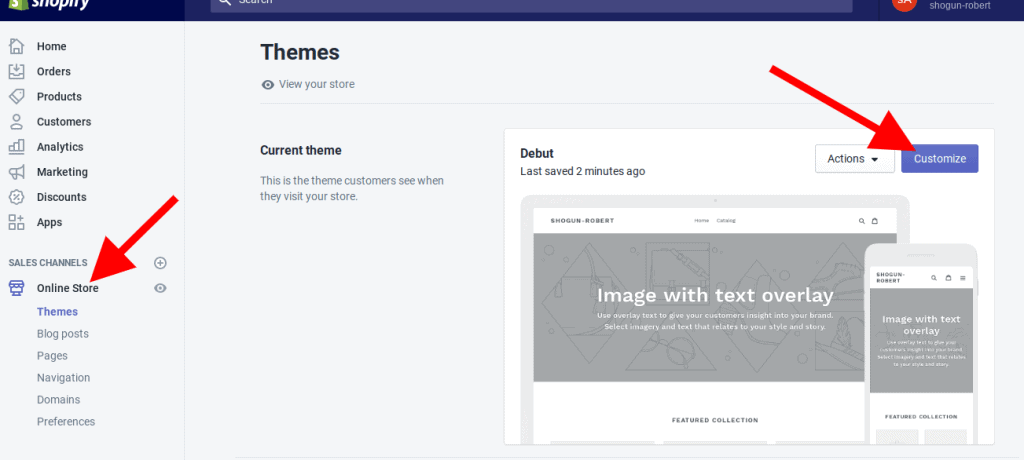Click the mobile theme preview image
The width and height of the screenshot is (1024, 460).
[x=921, y=344]
